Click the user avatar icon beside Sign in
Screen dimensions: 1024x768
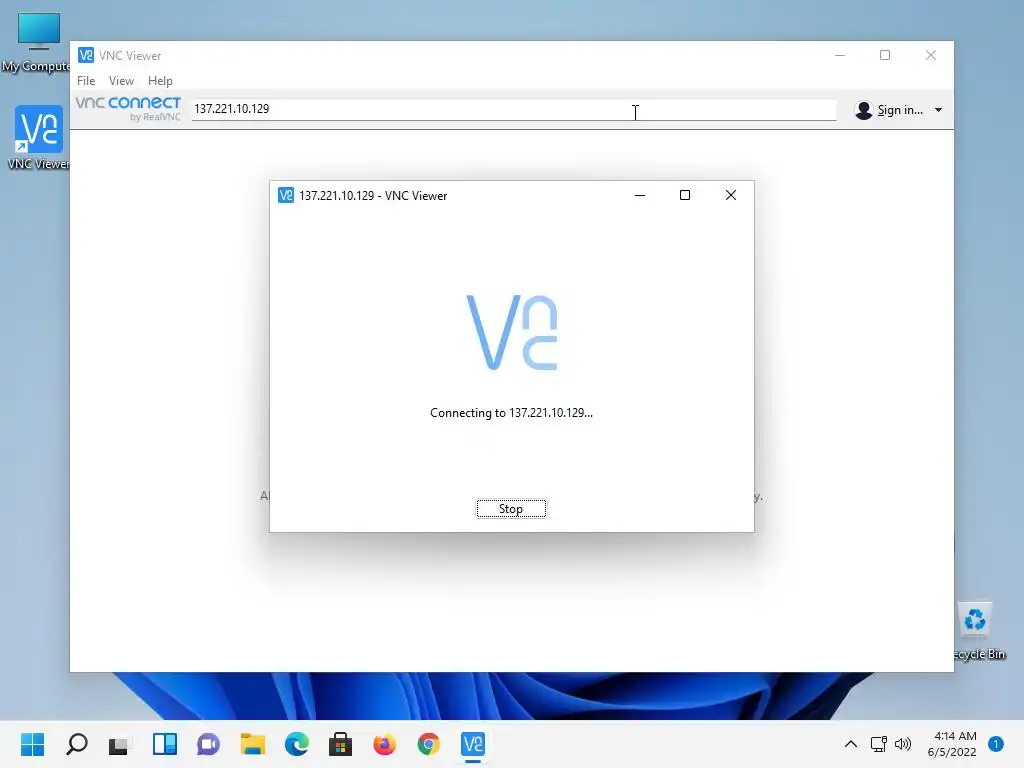[863, 110]
